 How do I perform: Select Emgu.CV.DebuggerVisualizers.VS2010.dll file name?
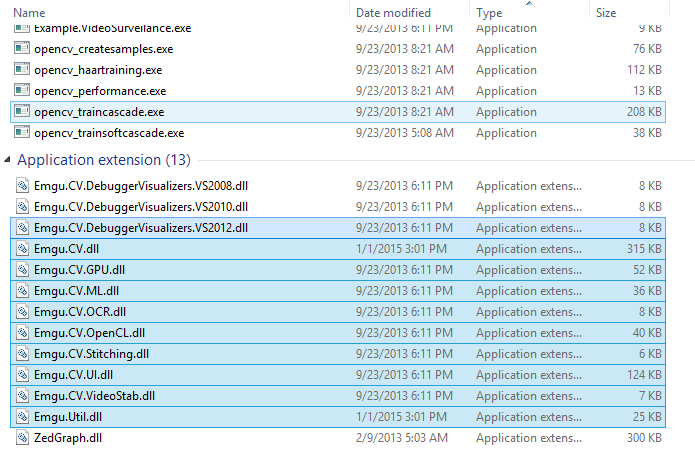click(x=141, y=206)
